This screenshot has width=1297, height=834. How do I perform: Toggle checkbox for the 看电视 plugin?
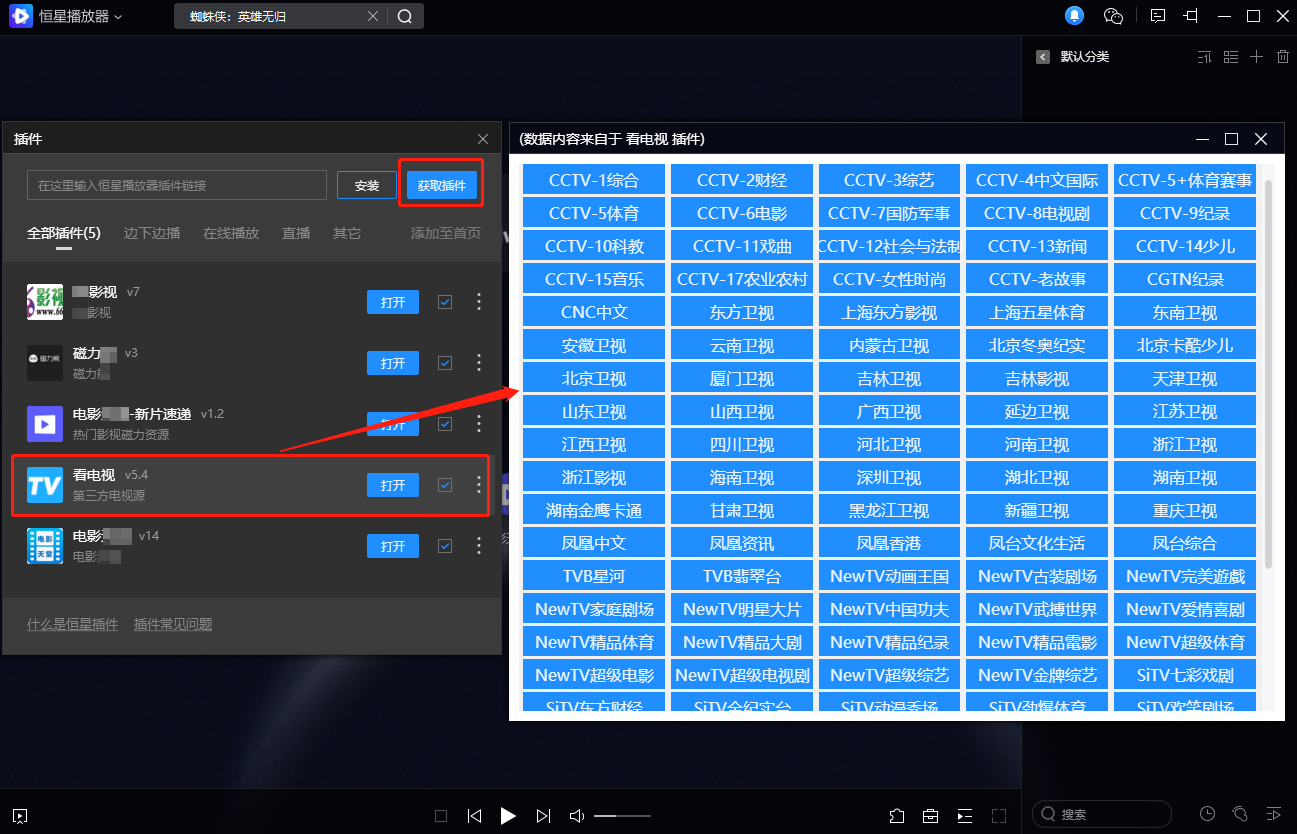tap(445, 485)
